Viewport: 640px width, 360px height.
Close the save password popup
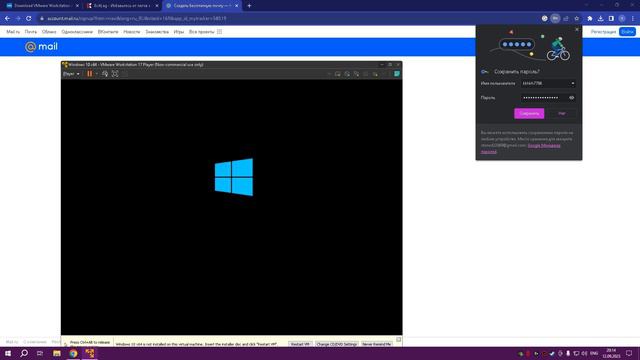click(x=577, y=29)
